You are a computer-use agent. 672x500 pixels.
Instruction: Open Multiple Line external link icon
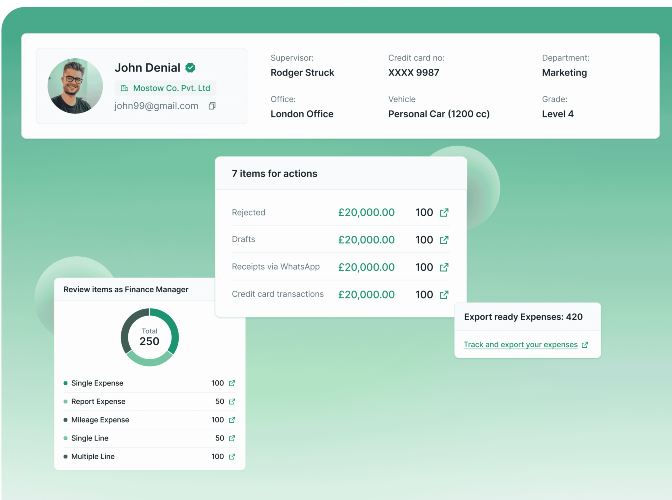[232, 457]
